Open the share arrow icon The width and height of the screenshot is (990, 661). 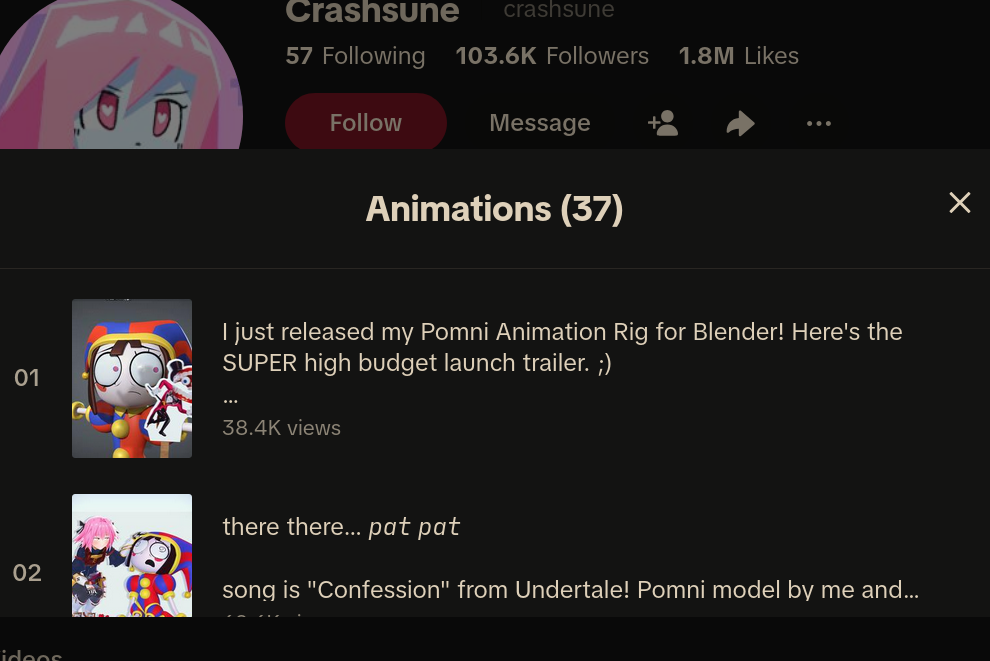point(741,123)
